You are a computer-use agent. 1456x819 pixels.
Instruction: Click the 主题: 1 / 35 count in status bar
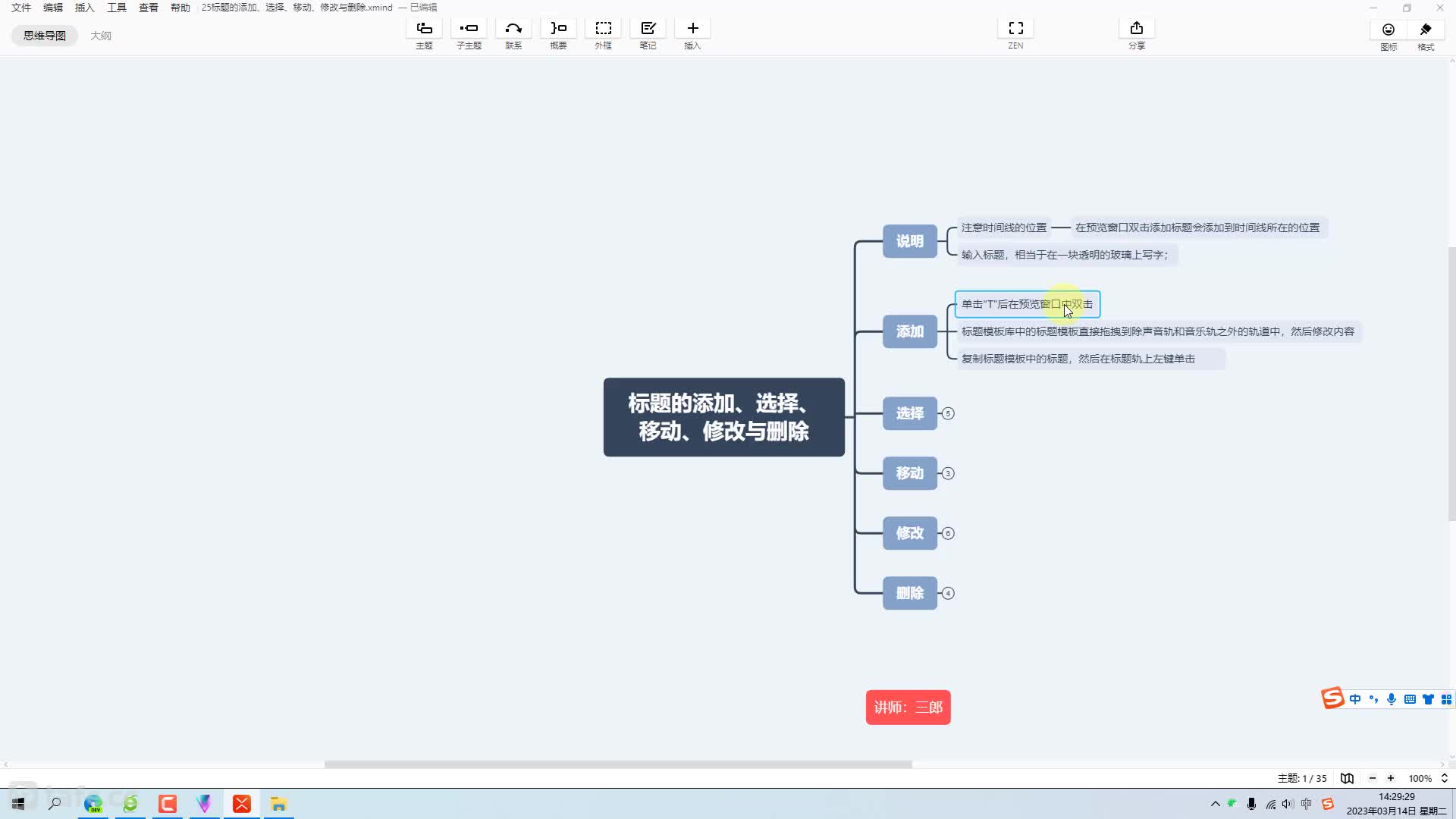pos(1302,778)
